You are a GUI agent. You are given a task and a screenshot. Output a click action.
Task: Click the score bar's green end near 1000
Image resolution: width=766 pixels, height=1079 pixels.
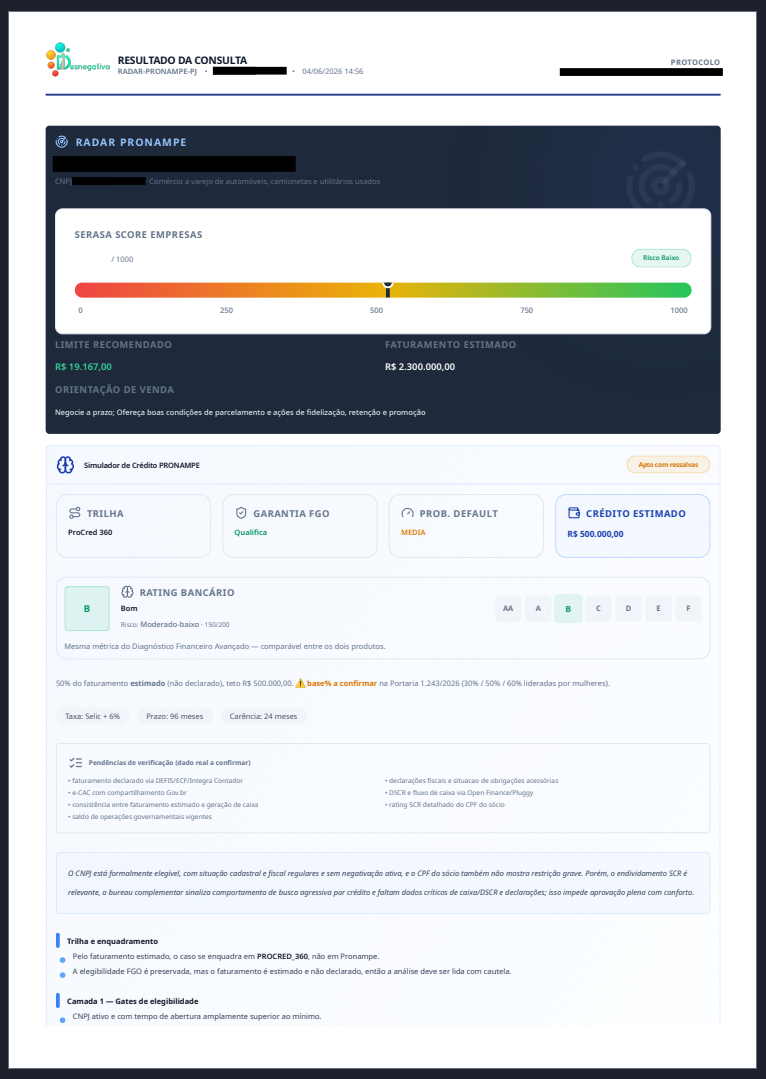click(x=683, y=290)
